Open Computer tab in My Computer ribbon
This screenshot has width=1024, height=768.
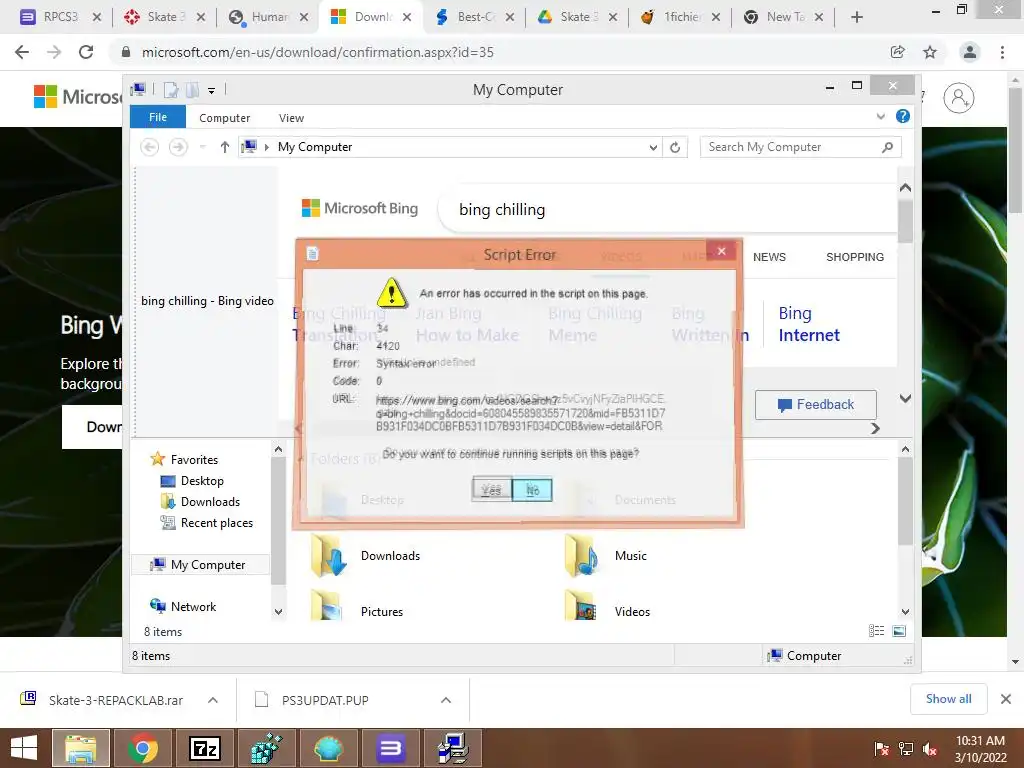[x=225, y=118]
